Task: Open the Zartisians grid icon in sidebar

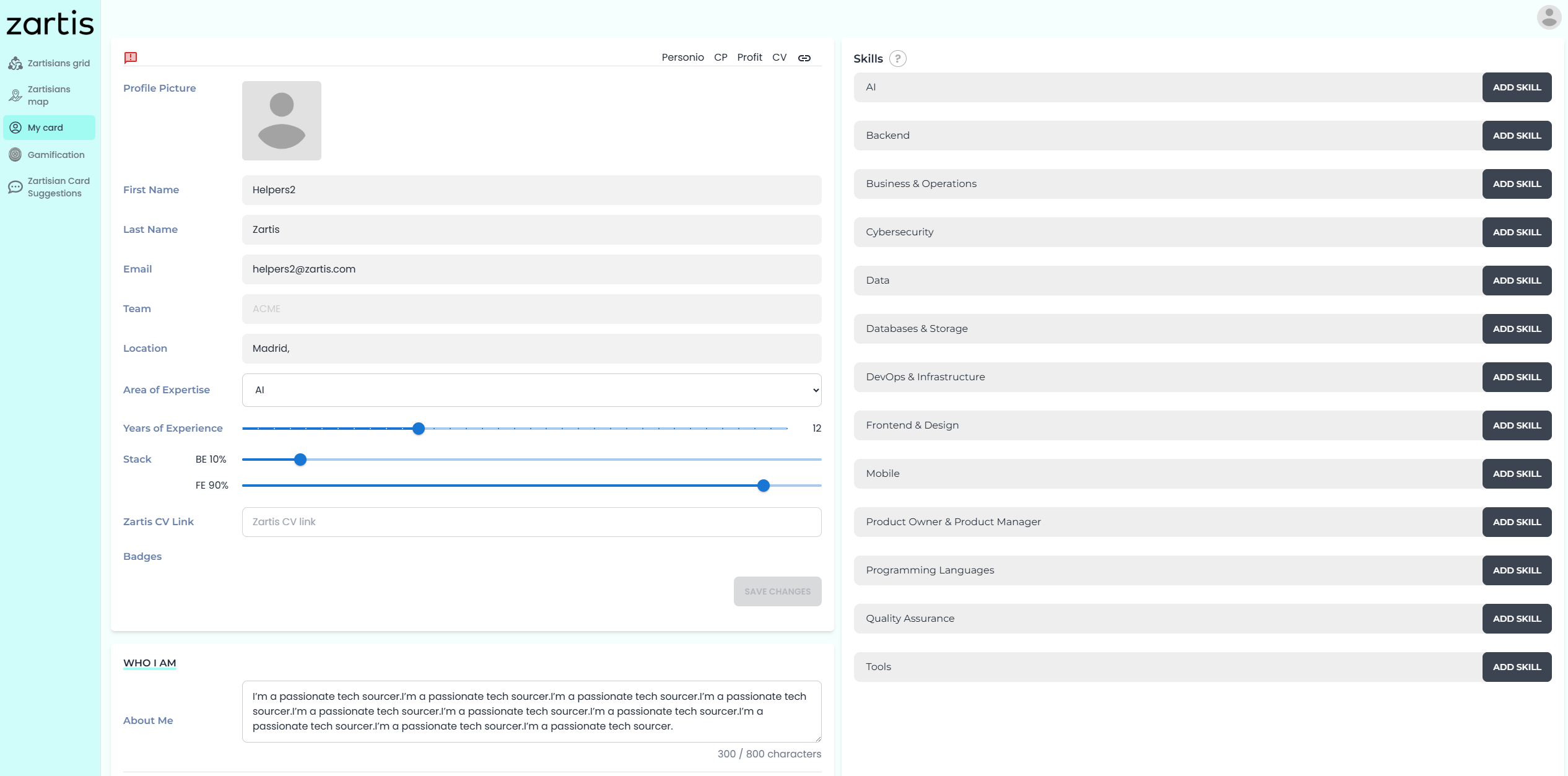Action: [15, 63]
